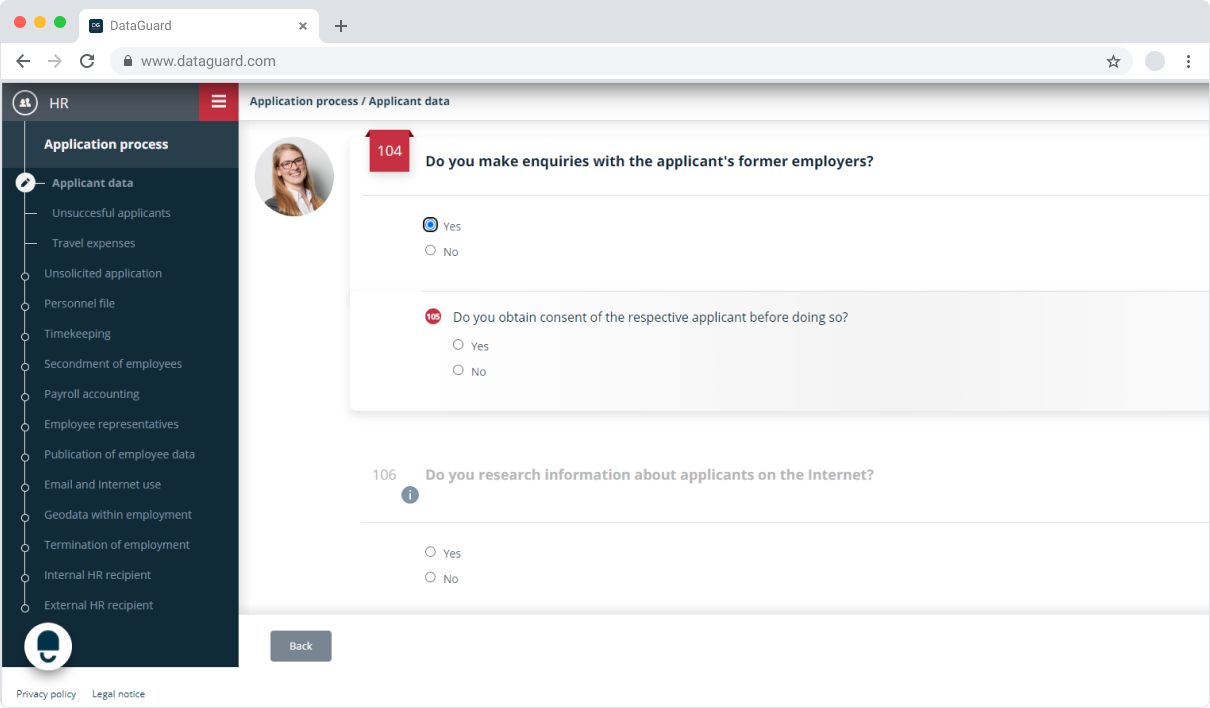Click the address bar URL field
The image size is (1210, 708).
[620, 61]
